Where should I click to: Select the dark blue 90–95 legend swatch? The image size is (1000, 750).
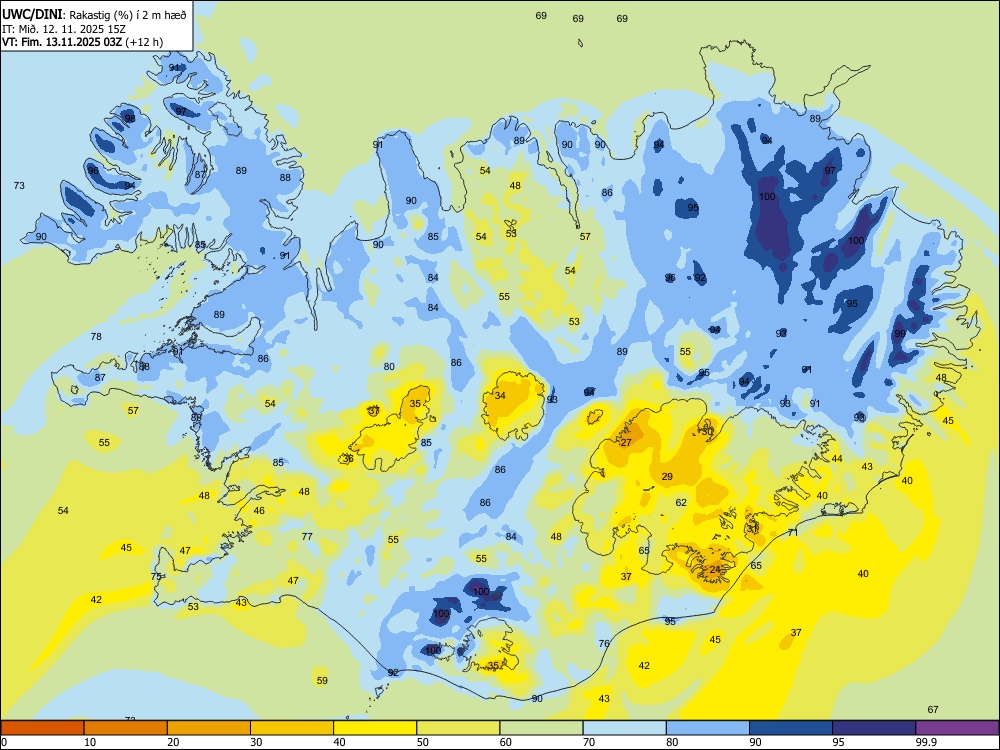click(791, 728)
